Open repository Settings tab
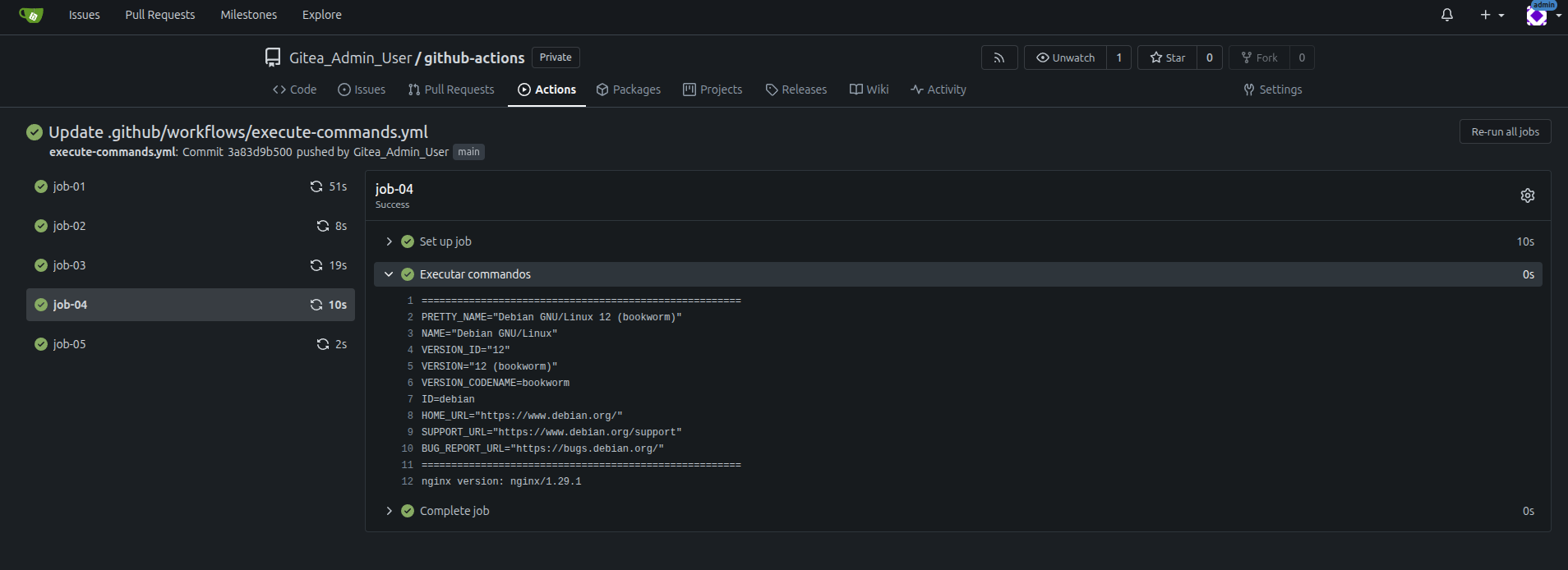The width and height of the screenshot is (1568, 570). 1273,90
